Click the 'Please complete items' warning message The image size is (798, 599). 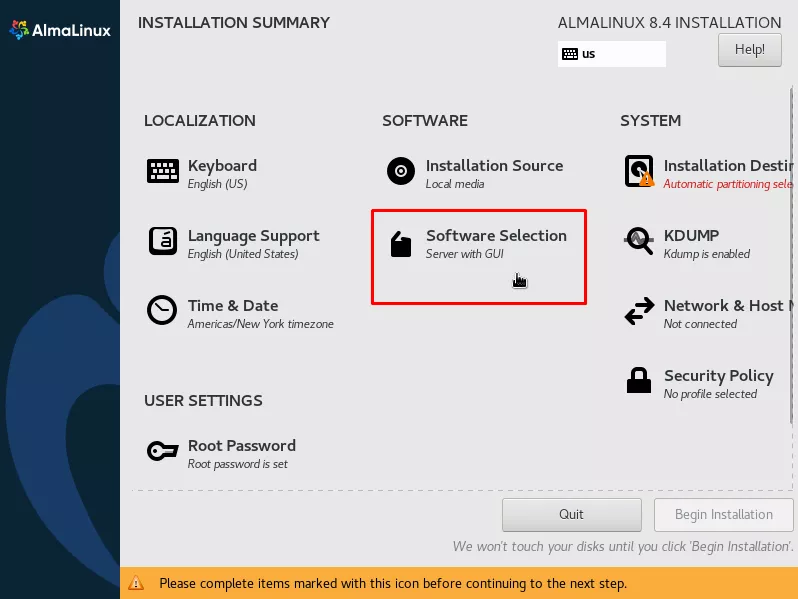(393, 583)
